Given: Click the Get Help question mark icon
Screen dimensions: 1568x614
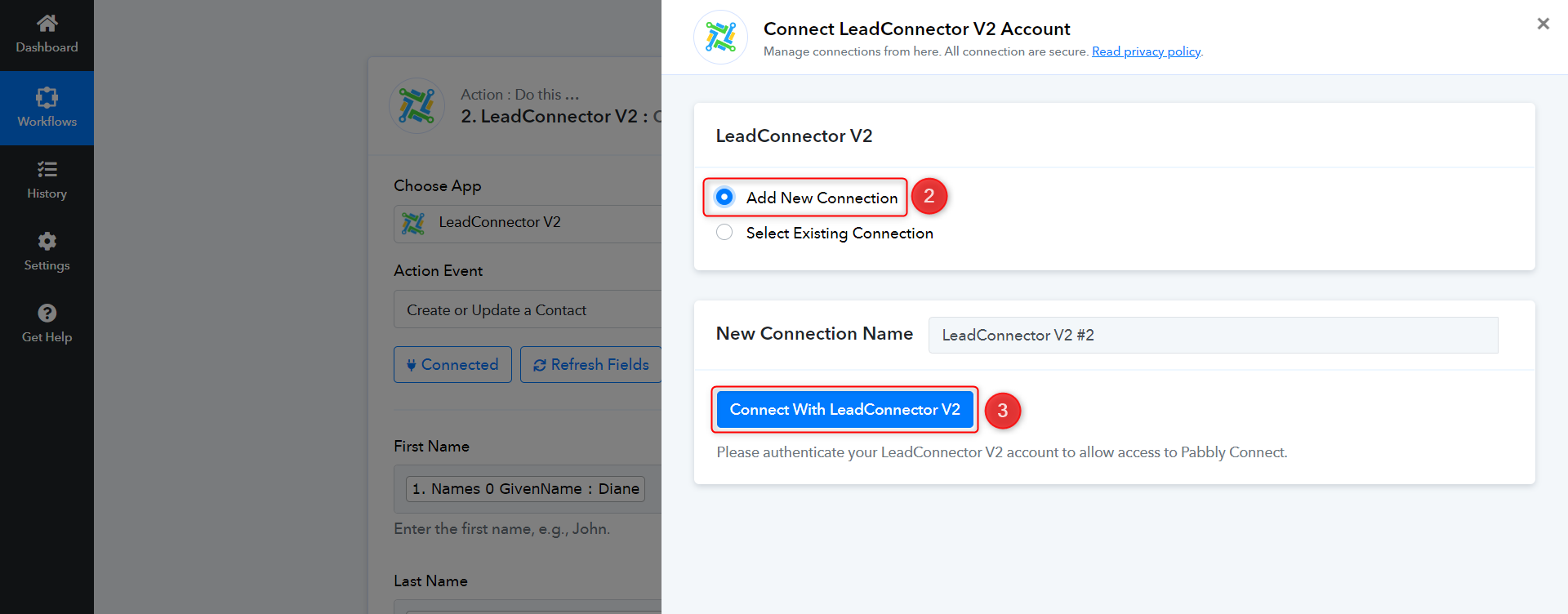Looking at the screenshot, I should pos(47,313).
